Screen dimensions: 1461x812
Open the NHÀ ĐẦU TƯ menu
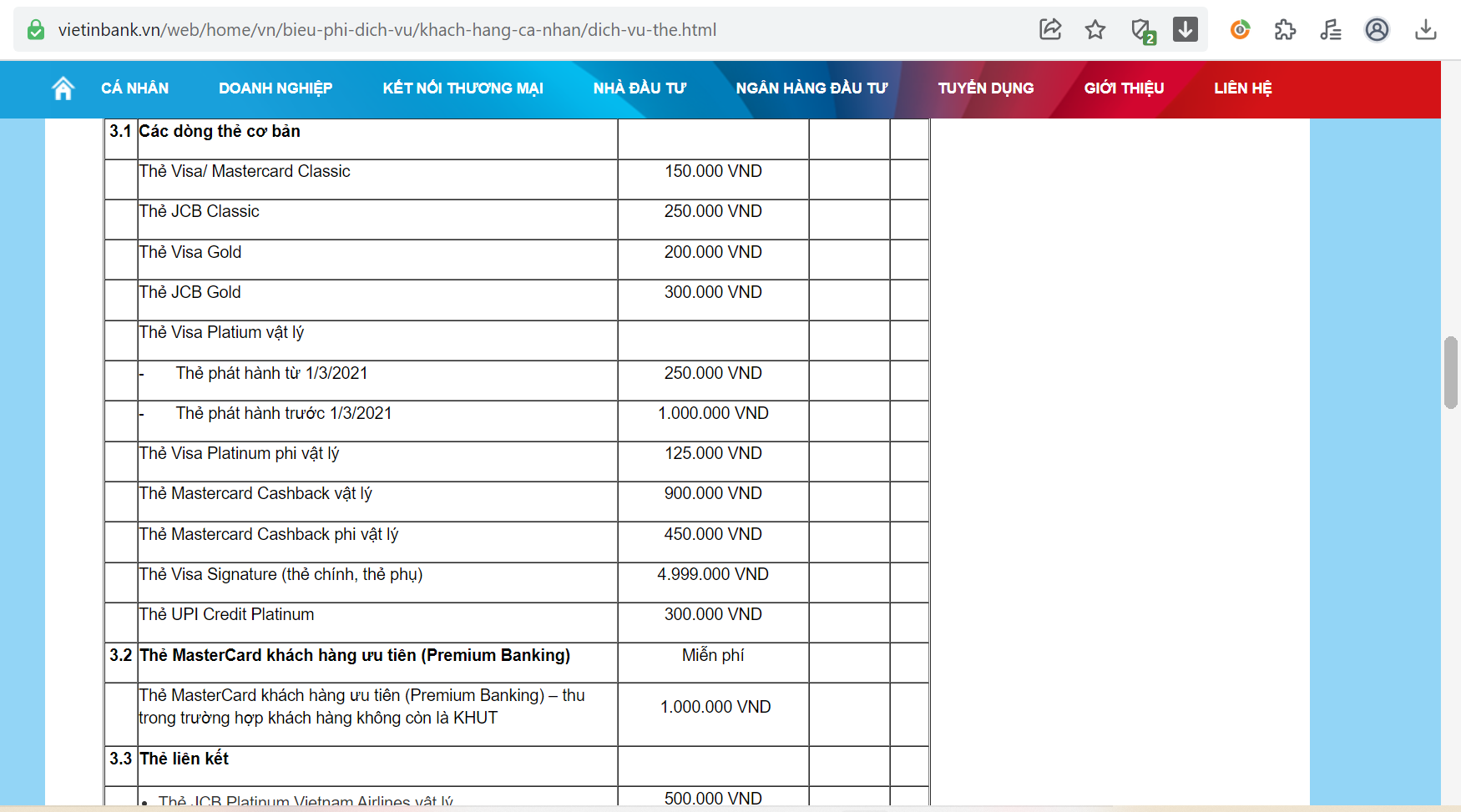pos(640,88)
